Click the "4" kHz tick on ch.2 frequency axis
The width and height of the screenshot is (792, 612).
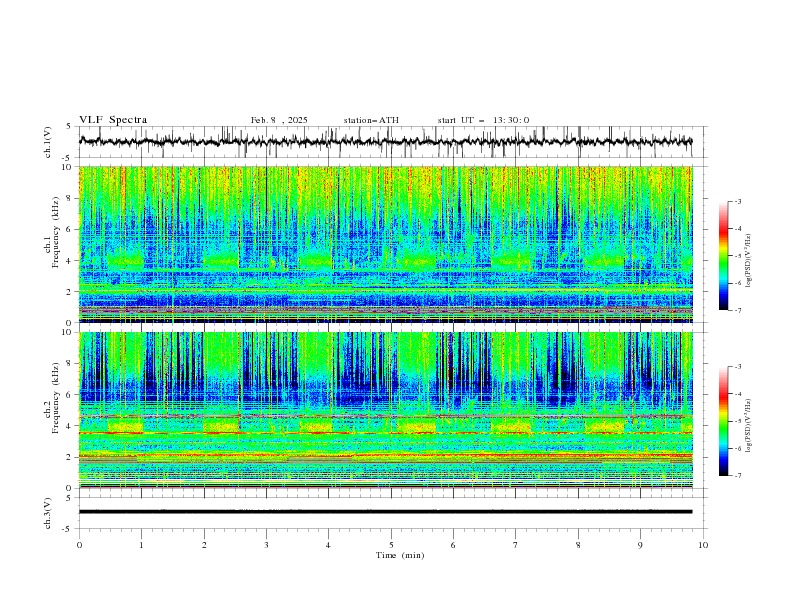click(x=70, y=426)
